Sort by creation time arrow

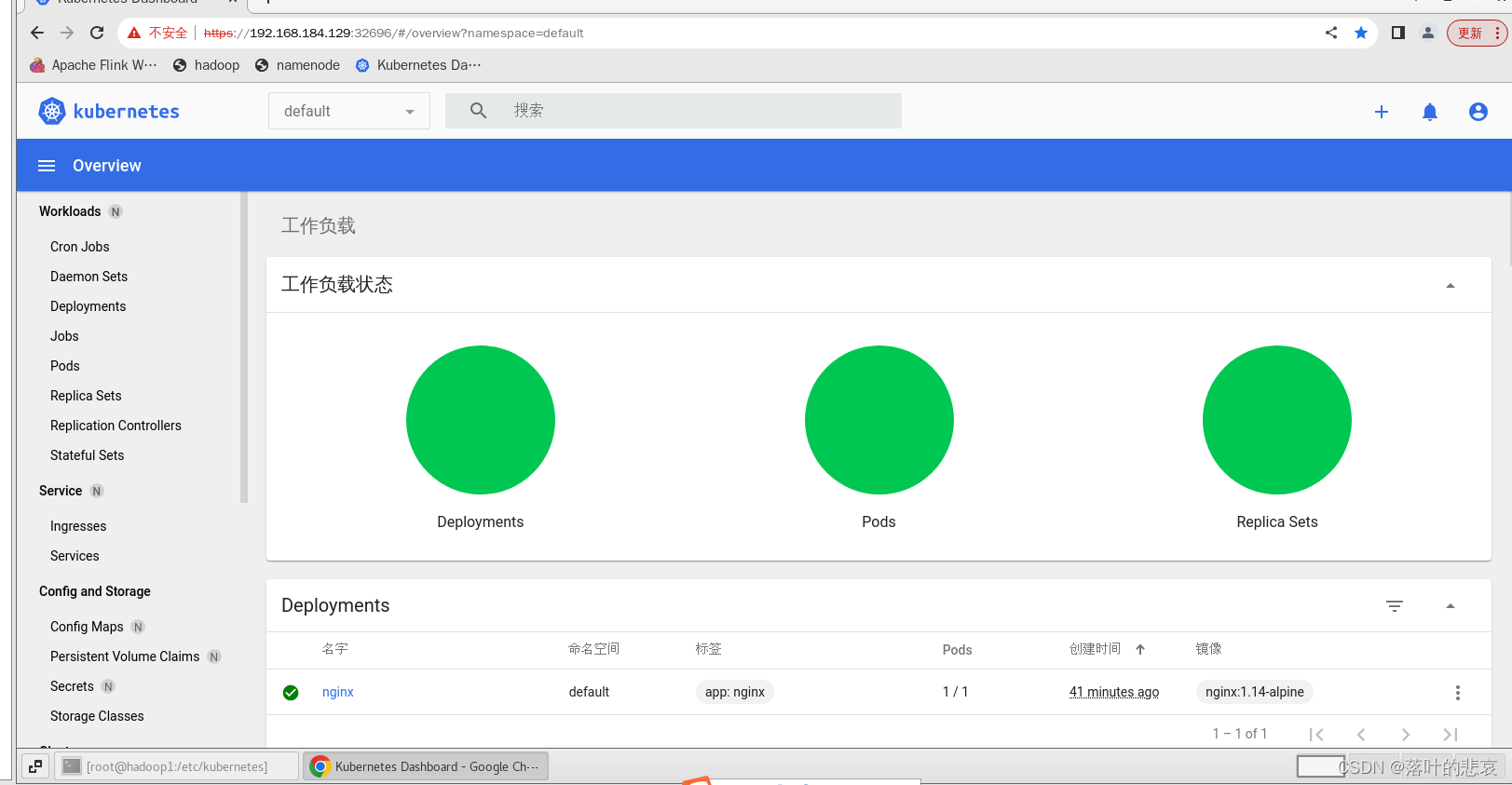1140,649
